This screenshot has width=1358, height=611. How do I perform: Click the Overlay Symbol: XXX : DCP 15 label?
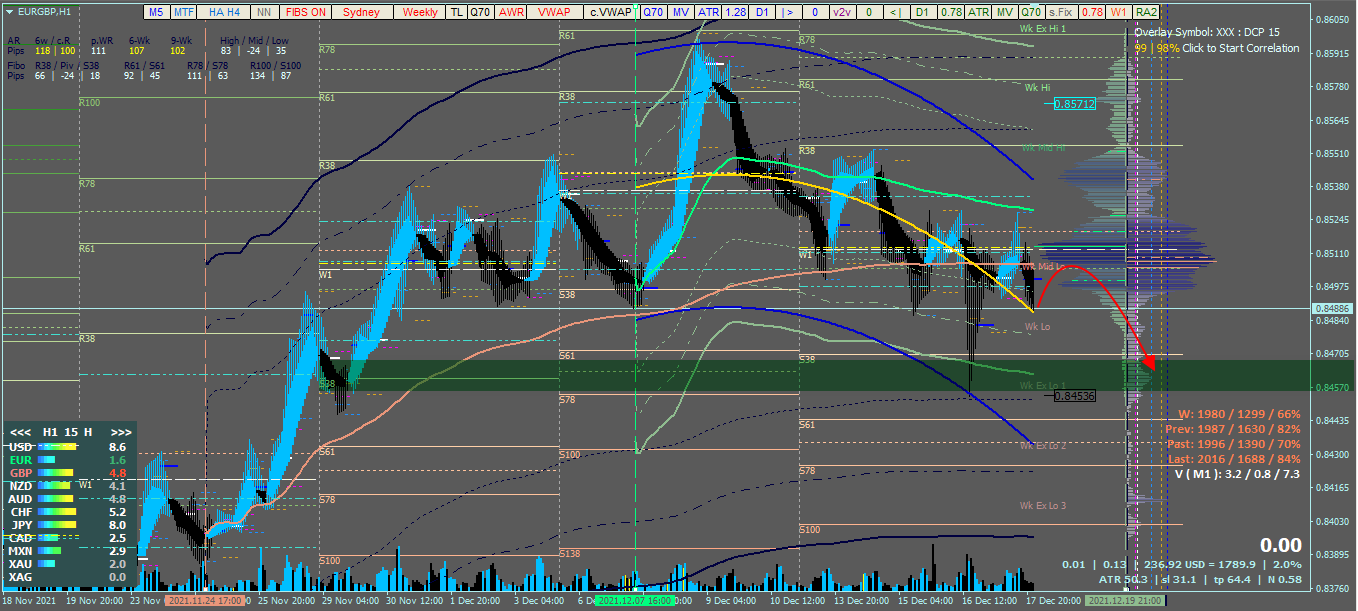1207,33
